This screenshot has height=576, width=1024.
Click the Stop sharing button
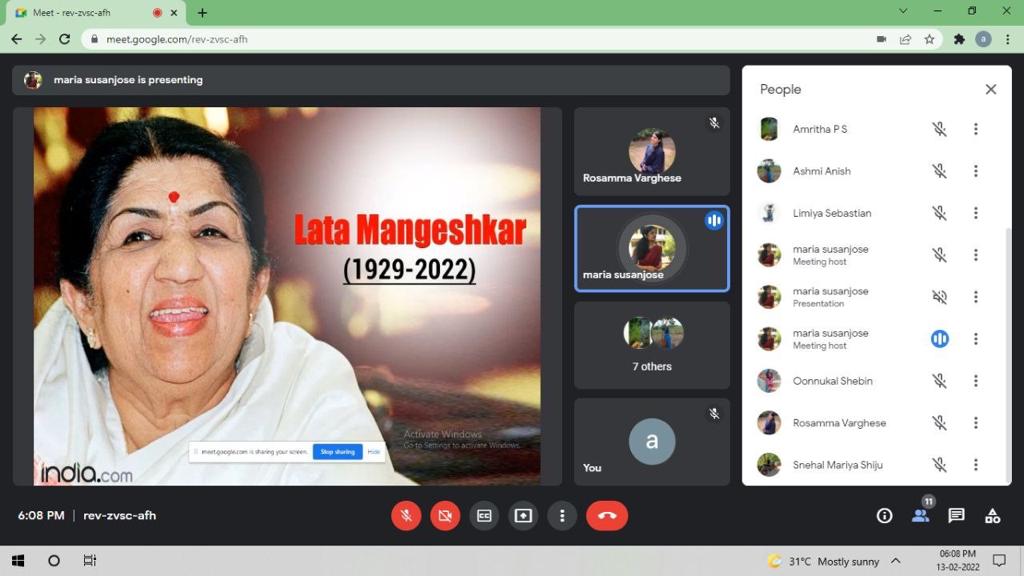(337, 452)
